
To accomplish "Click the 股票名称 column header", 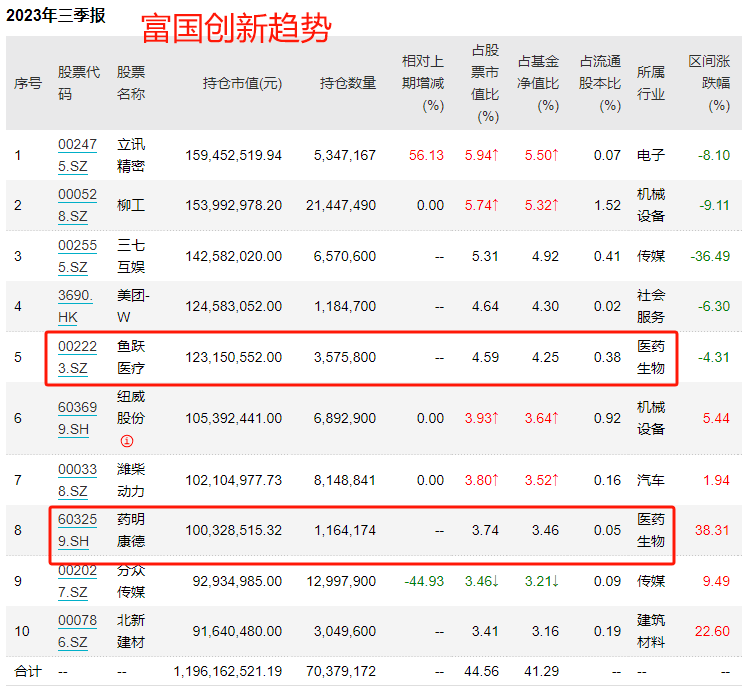I will 131,83.
